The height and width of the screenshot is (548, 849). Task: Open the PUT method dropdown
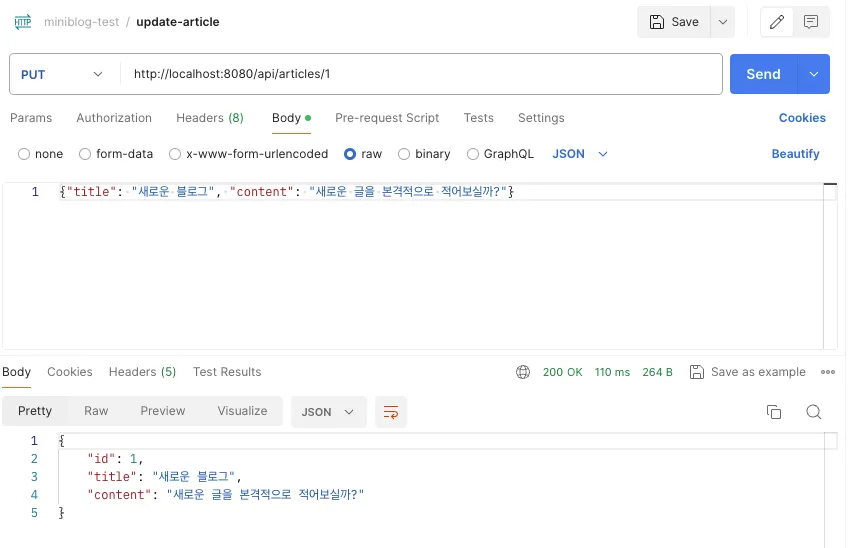pyautogui.click(x=63, y=74)
